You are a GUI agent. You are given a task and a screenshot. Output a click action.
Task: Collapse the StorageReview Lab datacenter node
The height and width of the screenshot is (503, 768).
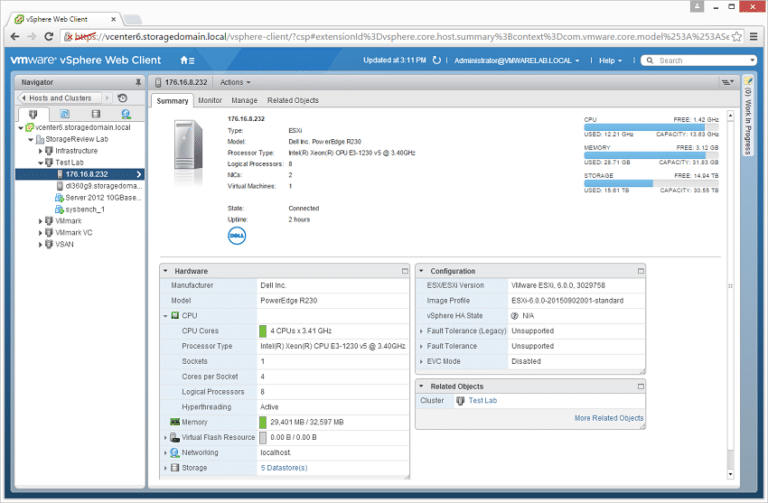click(31, 140)
